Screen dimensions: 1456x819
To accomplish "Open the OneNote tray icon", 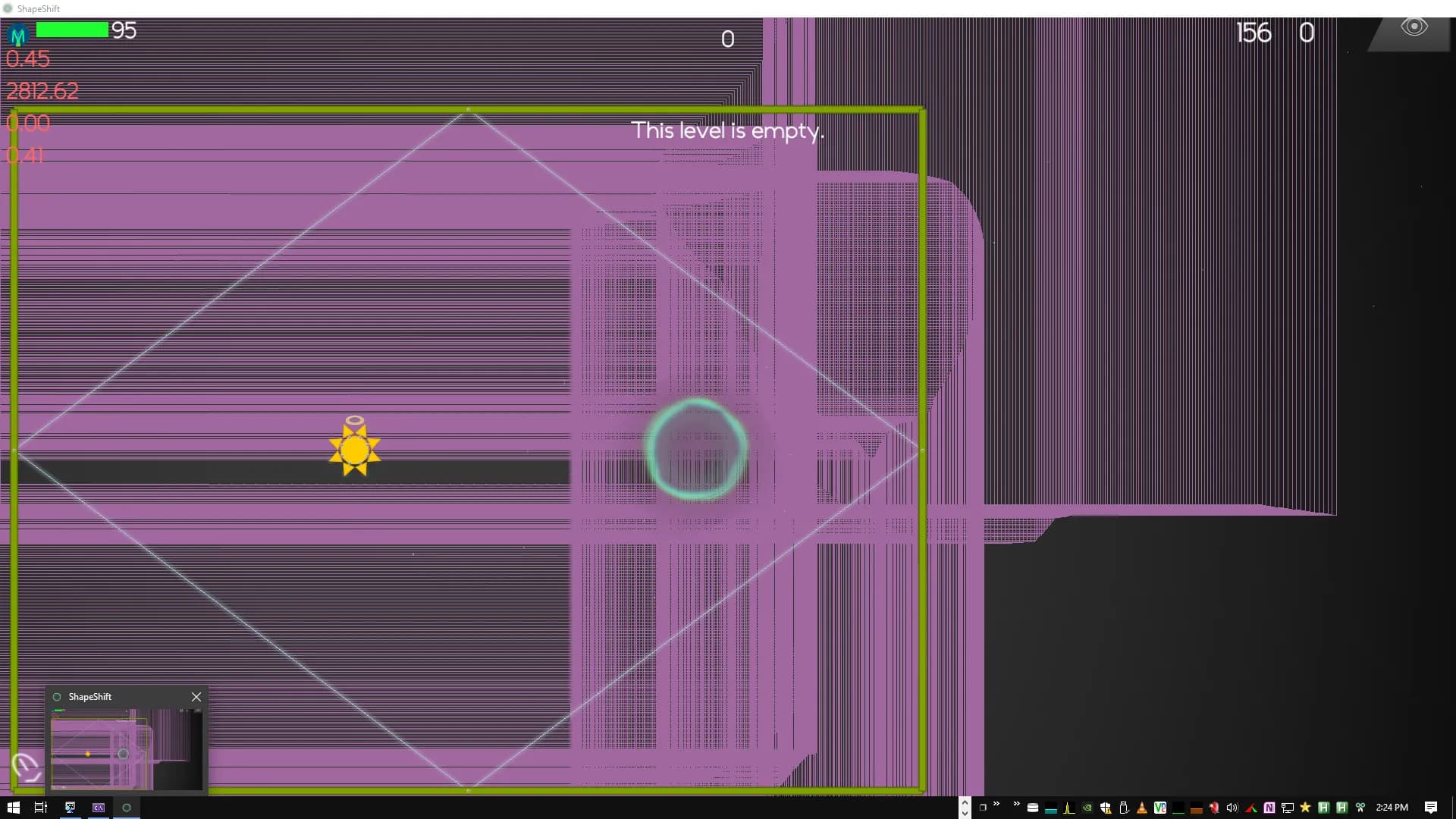I will tap(1269, 808).
